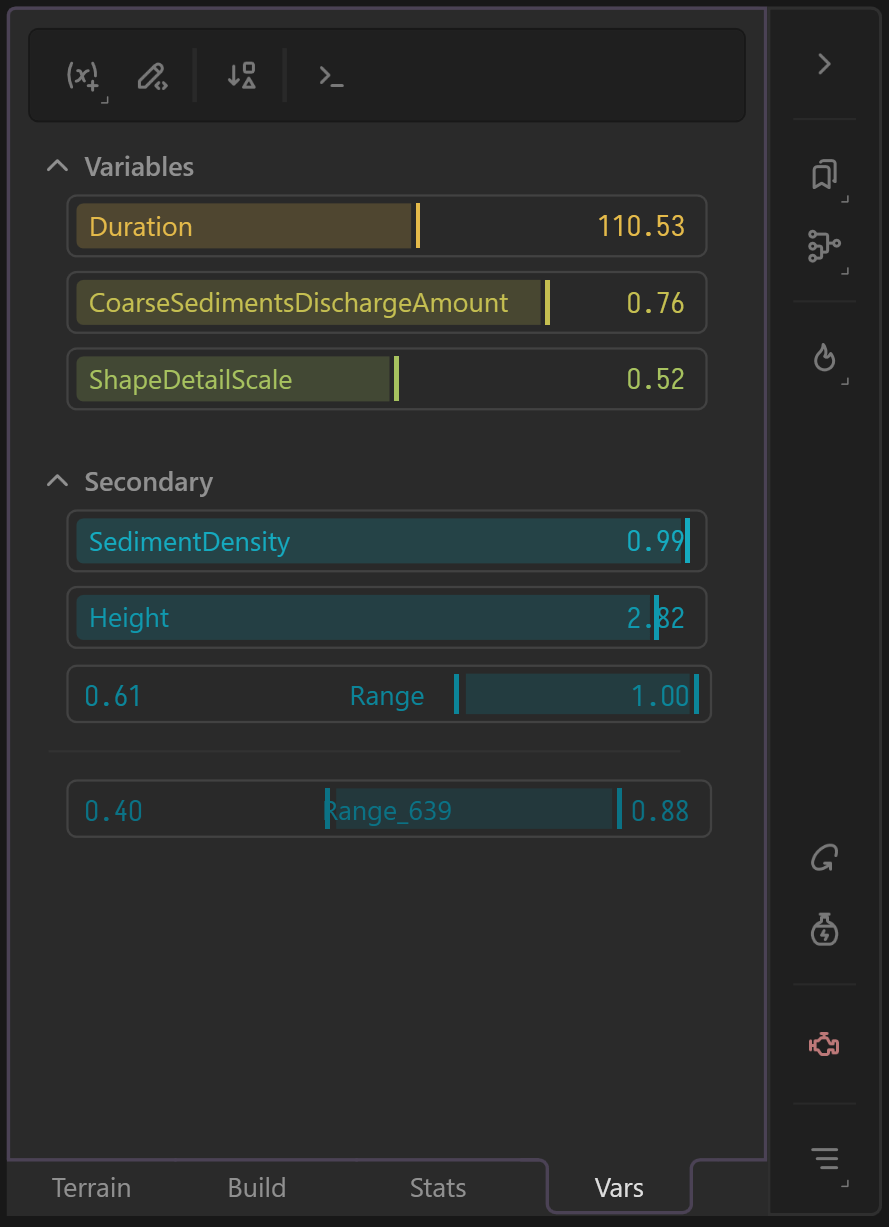Adjust the CoarseSedimentsDischargeAmount slider
The width and height of the screenshot is (889, 1227).
387,303
